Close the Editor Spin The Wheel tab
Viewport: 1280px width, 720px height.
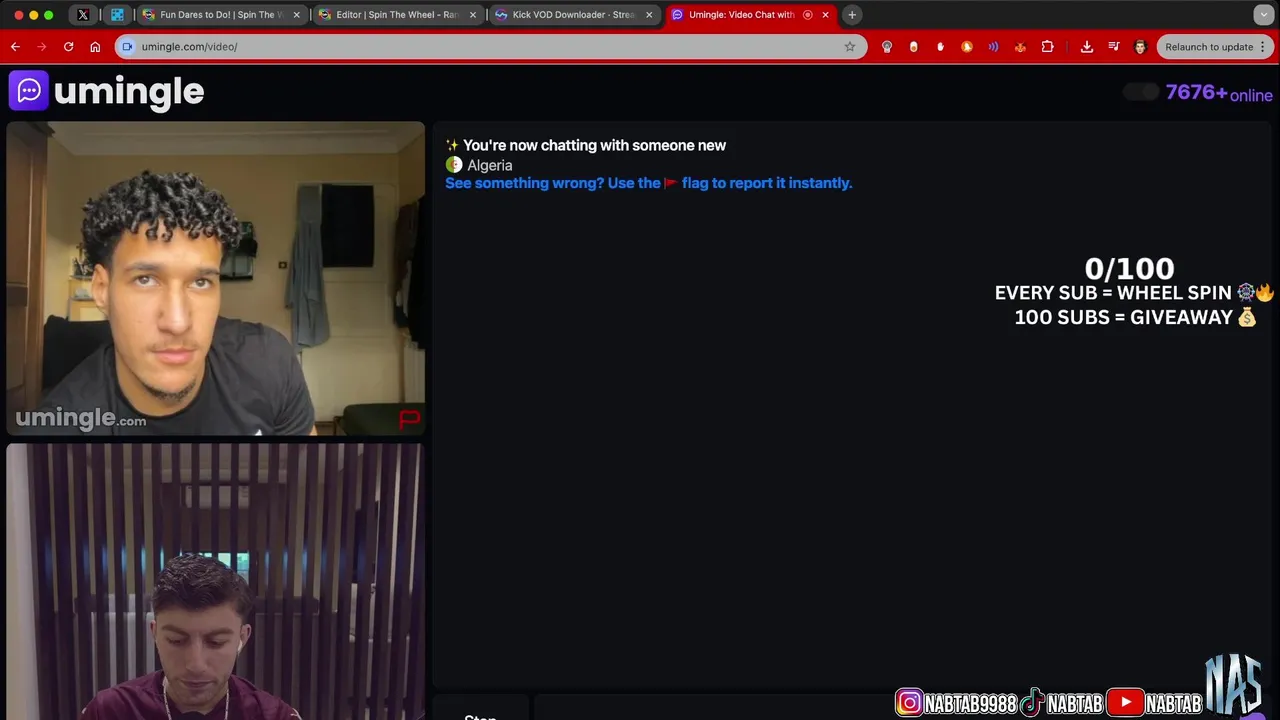[x=473, y=15]
